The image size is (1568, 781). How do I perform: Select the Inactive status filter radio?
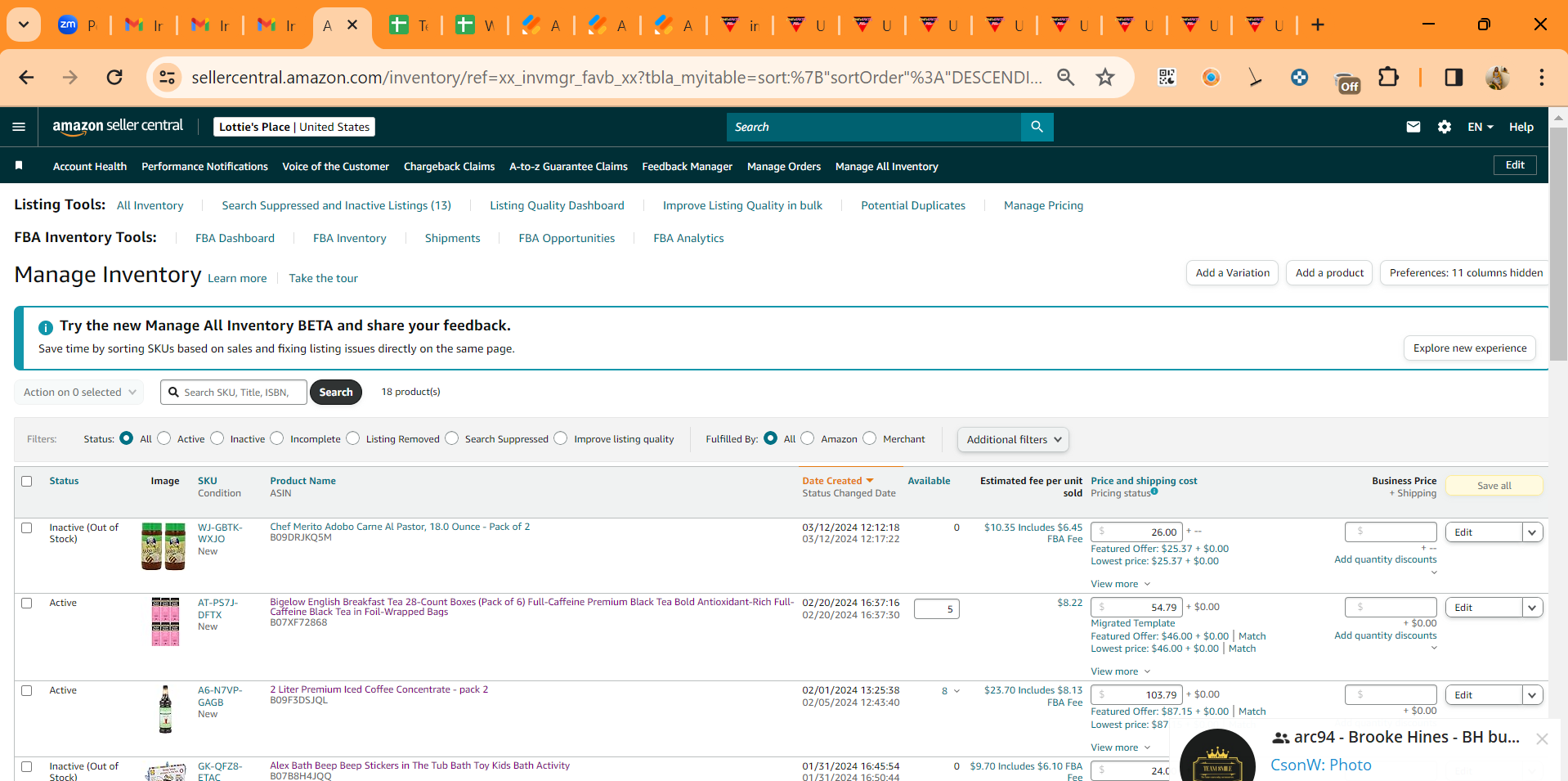217,438
